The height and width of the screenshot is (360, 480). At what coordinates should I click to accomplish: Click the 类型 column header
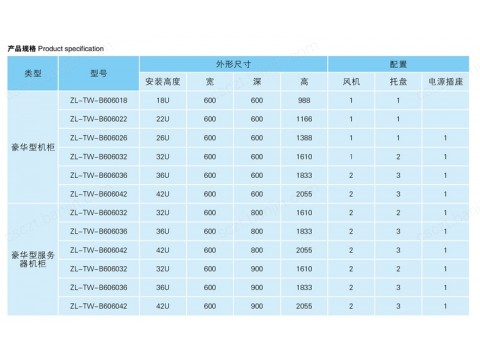(x=33, y=73)
